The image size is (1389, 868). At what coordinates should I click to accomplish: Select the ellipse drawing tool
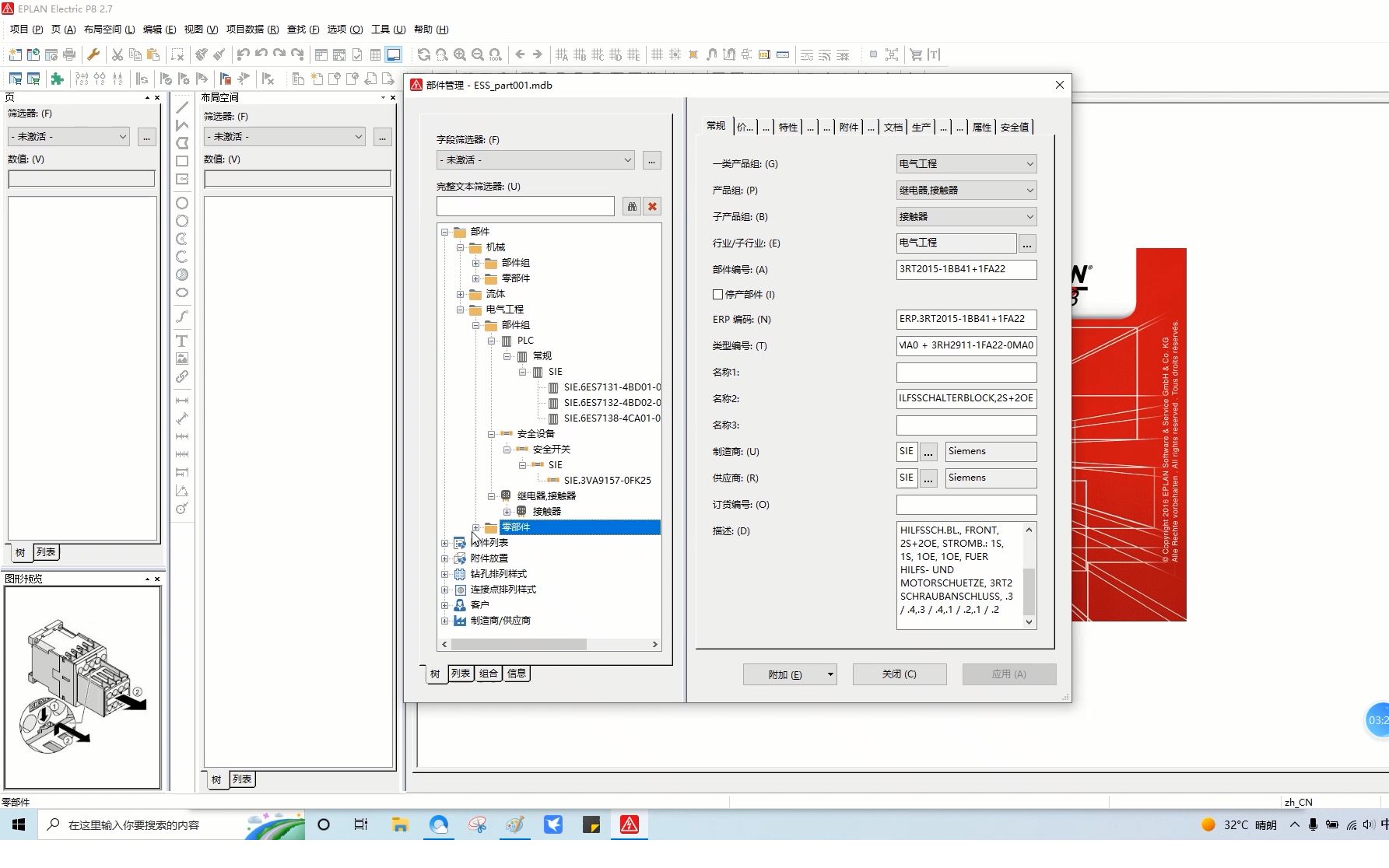pyautogui.click(x=182, y=293)
